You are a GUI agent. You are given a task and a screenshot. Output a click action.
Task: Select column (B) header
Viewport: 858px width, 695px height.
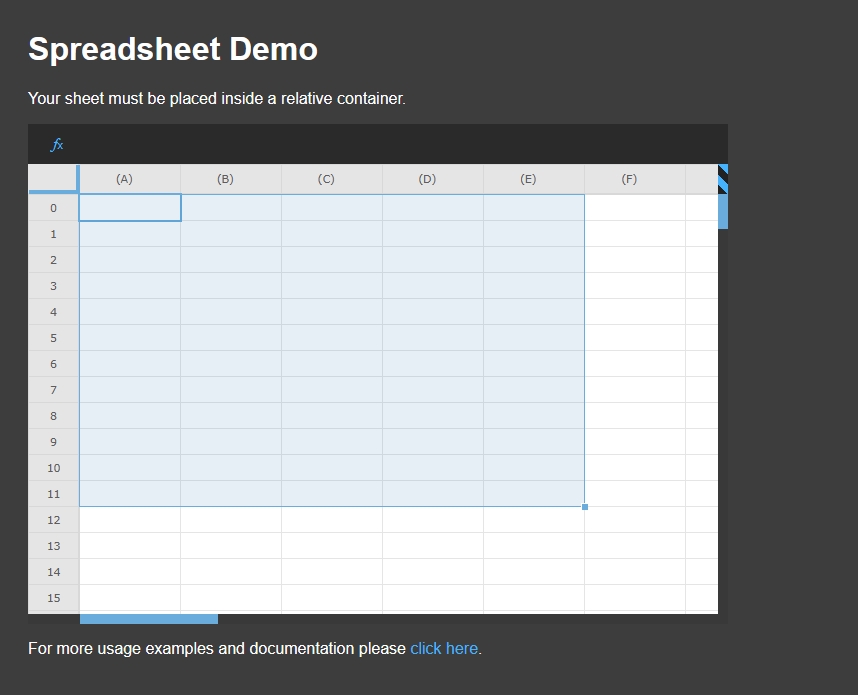pos(231,179)
